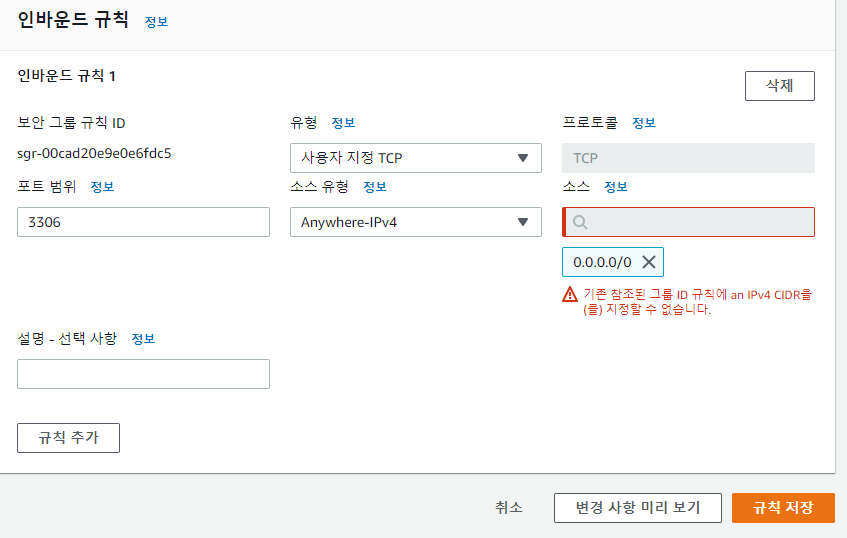
Task: Click the 설명 - 선택 사항 text field
Action: 143,374
